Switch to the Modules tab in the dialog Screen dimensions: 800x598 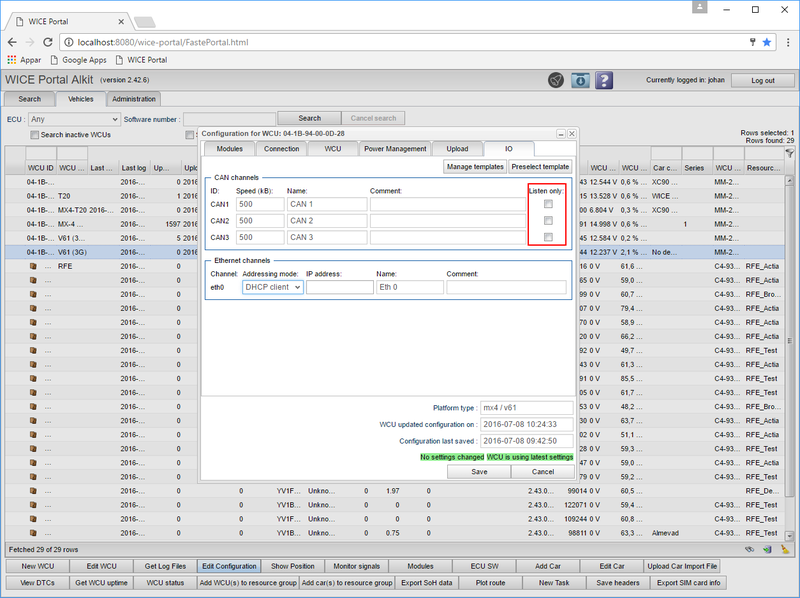click(230, 149)
